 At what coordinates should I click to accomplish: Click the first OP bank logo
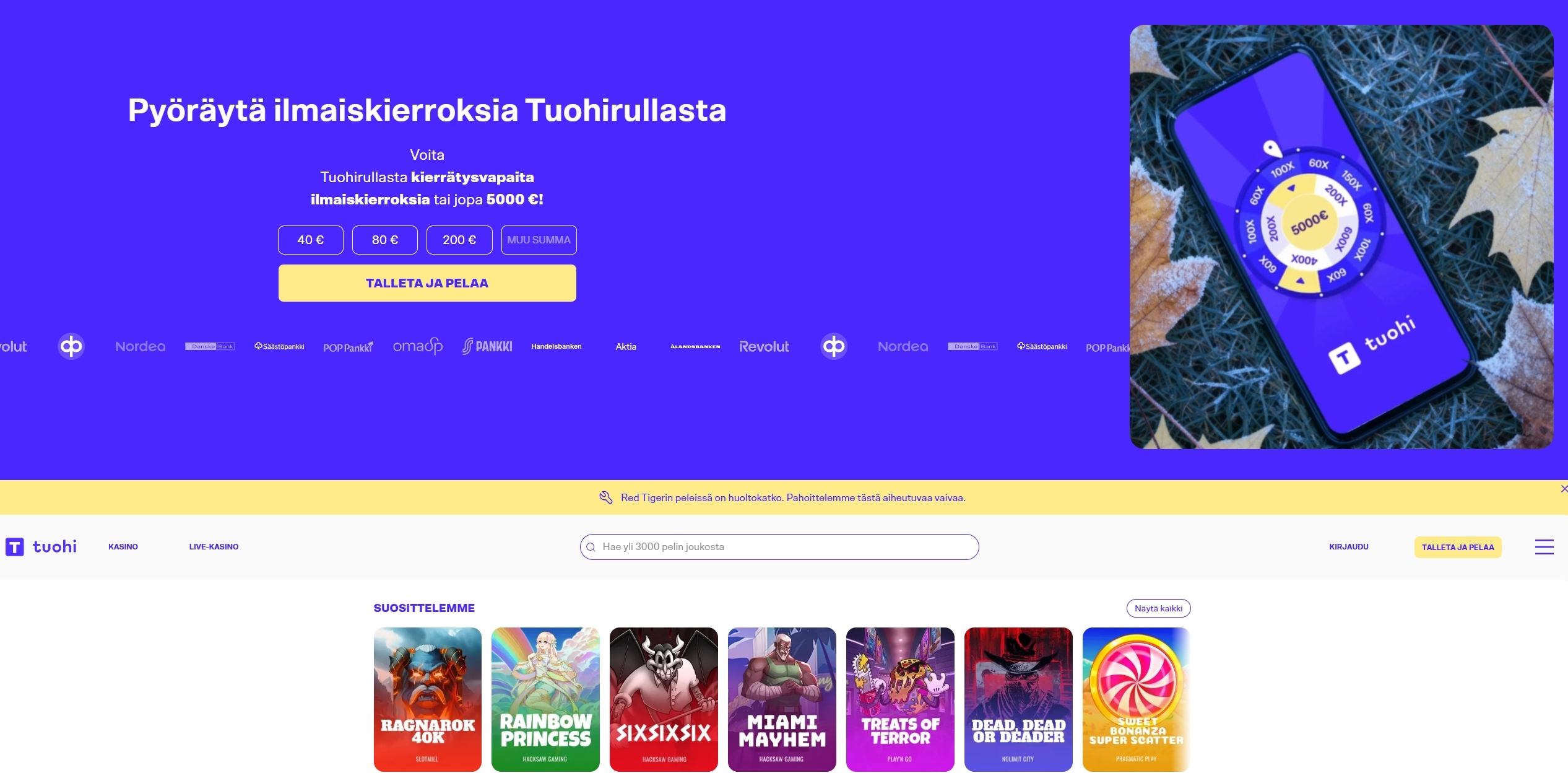point(71,346)
